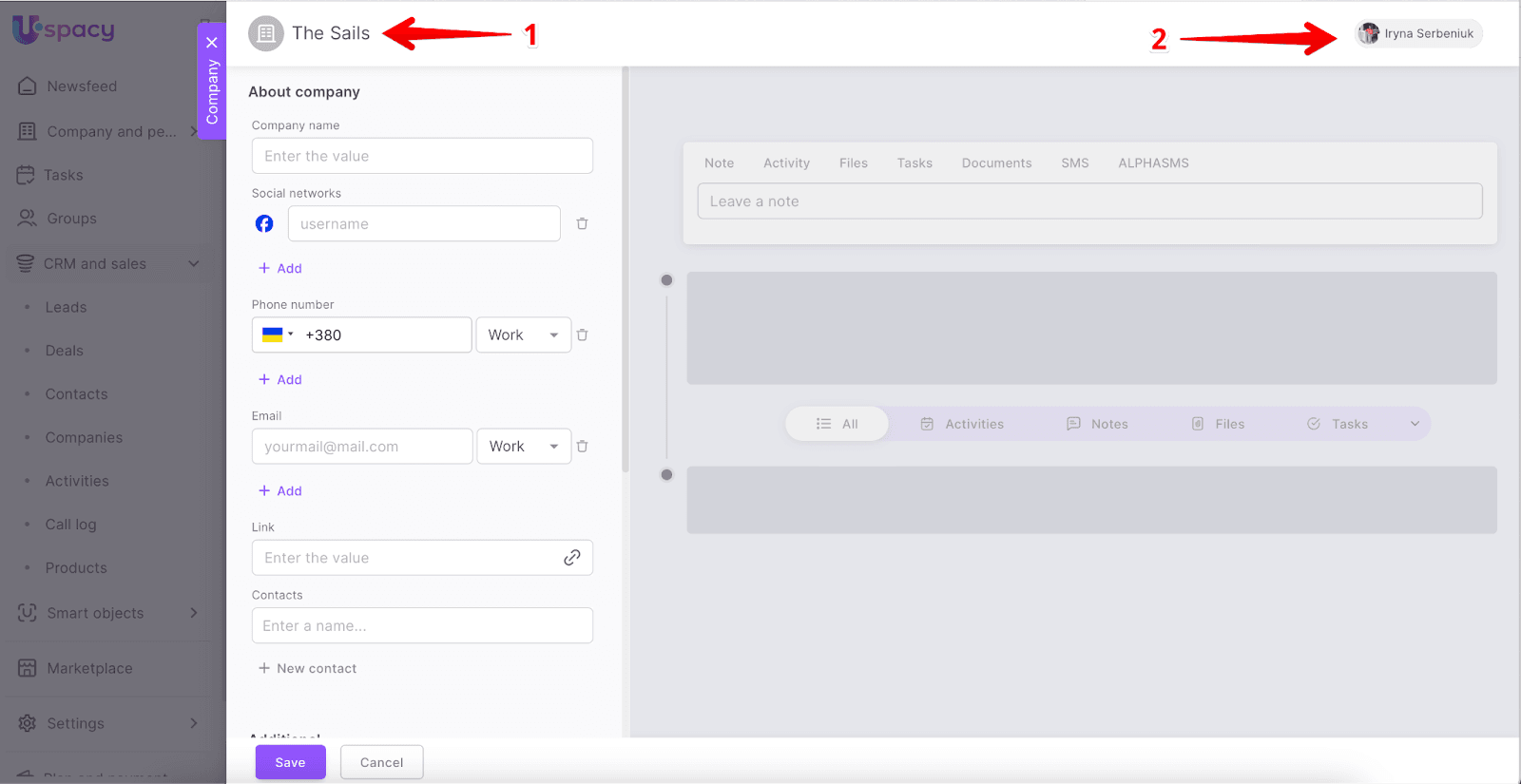Click the Company name input field

click(422, 156)
